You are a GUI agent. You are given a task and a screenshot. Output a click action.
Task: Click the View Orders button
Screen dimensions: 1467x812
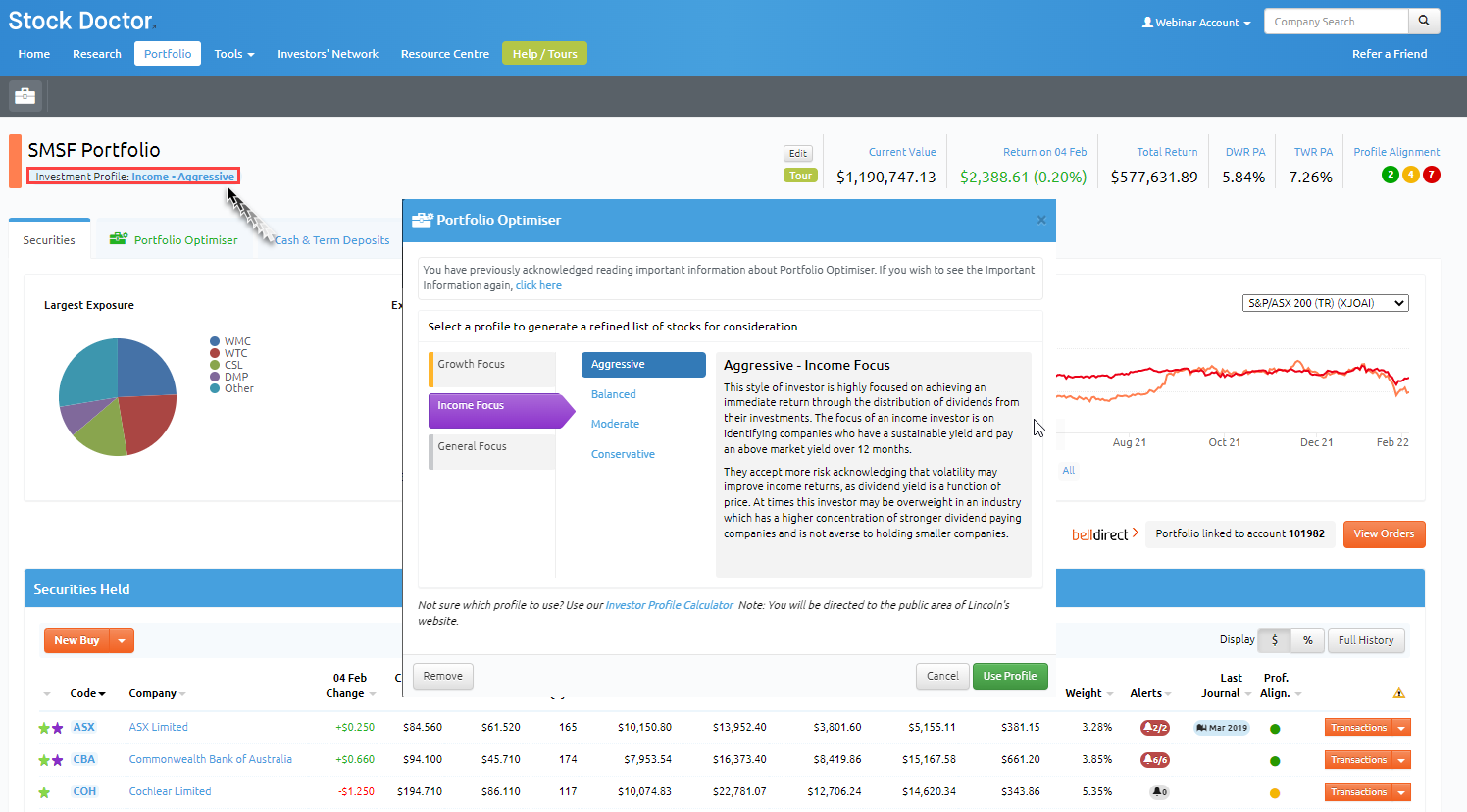click(x=1384, y=534)
